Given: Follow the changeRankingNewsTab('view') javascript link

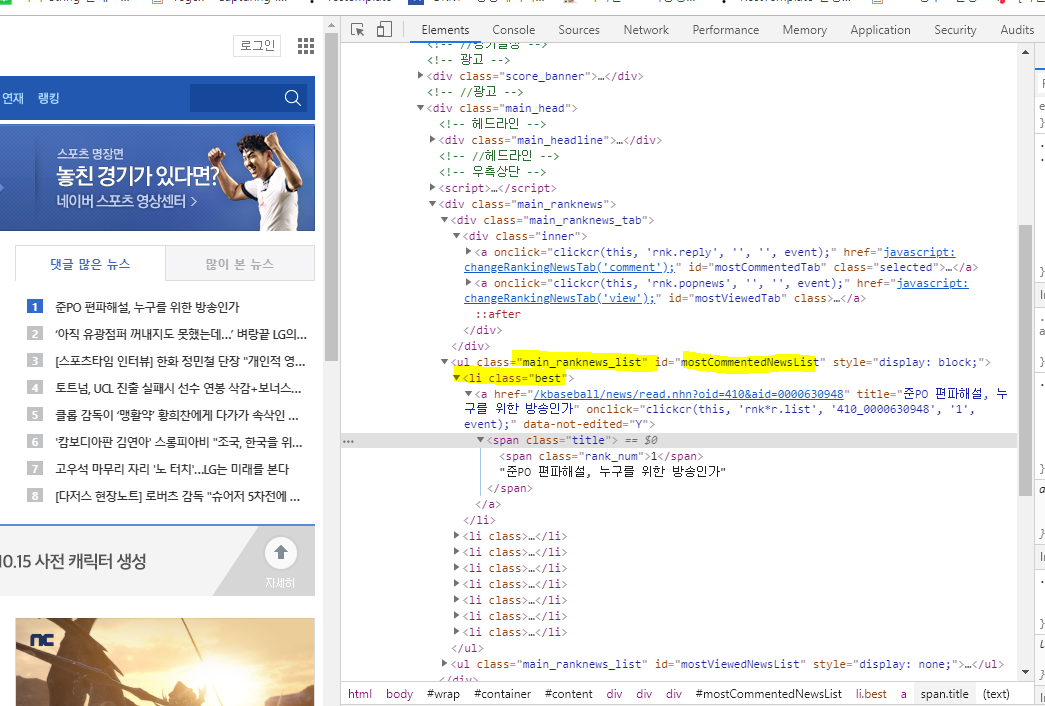Looking at the screenshot, I should click(x=560, y=299).
